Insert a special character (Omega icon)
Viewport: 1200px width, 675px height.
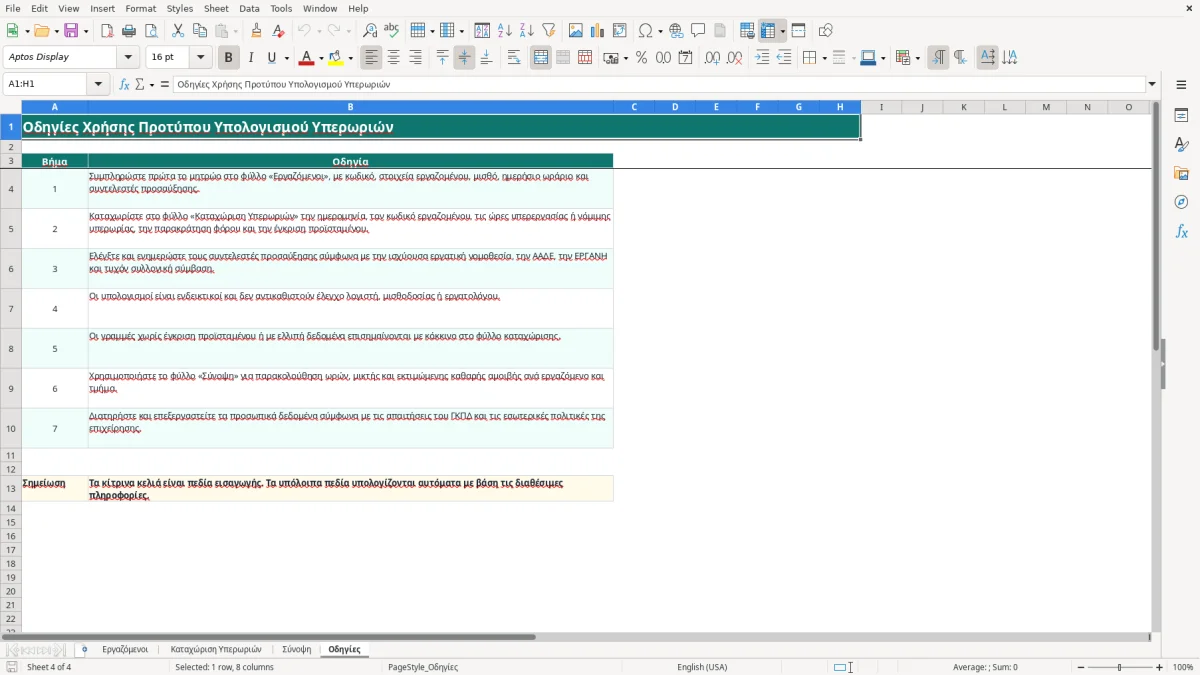tap(646, 31)
